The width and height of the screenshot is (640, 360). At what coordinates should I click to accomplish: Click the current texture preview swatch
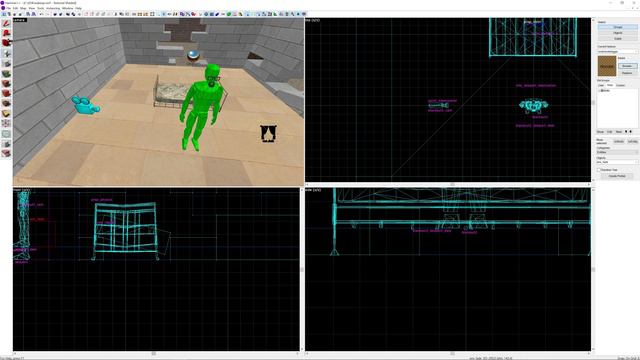(x=607, y=66)
